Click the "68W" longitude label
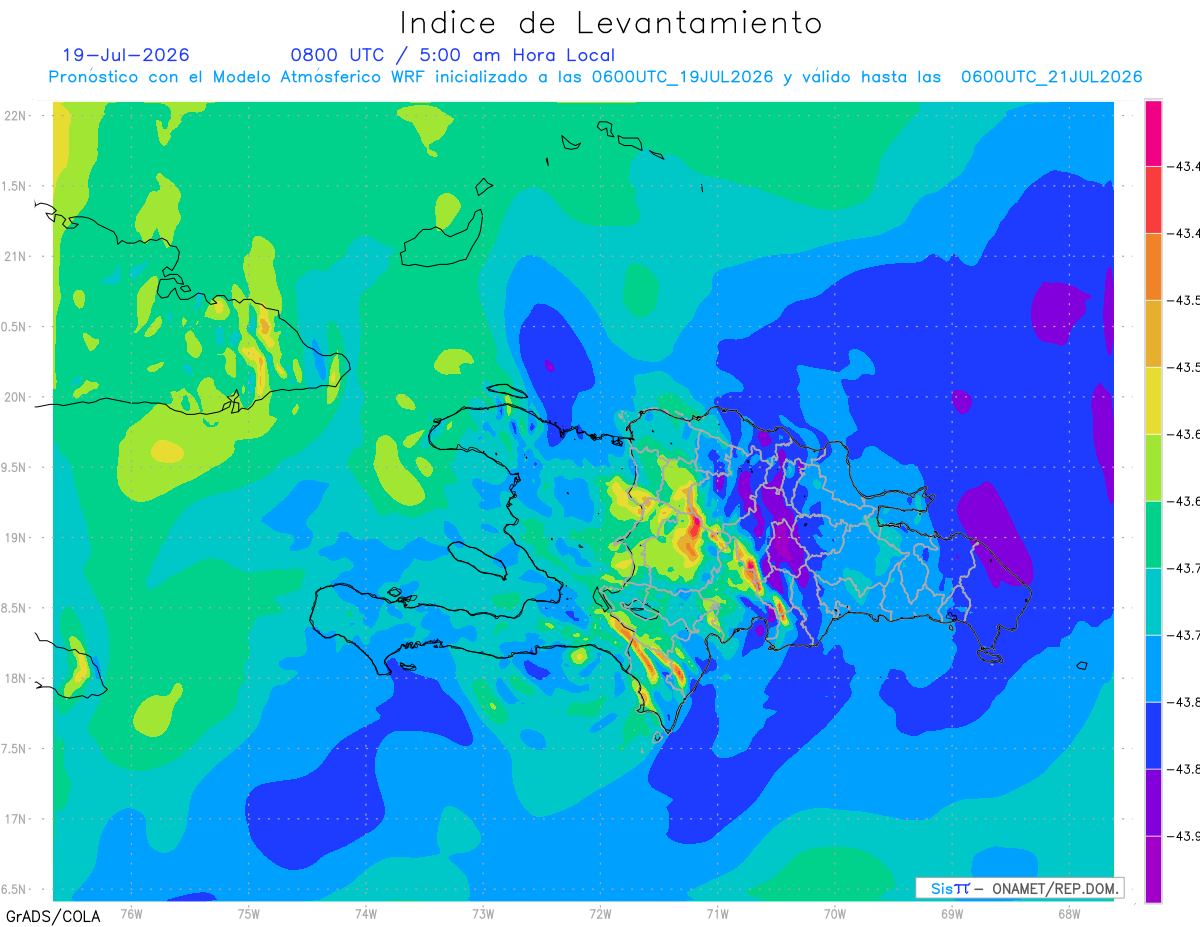The width and height of the screenshot is (1200, 927). 1068,913
